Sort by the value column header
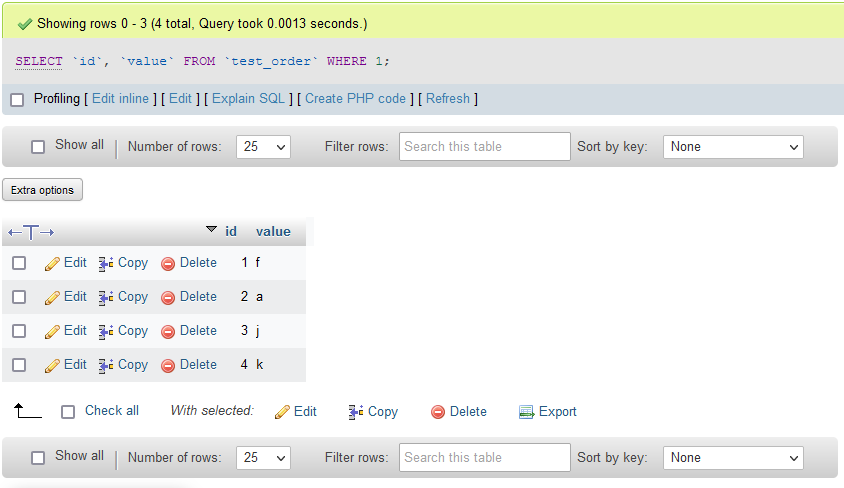The image size is (844, 488). click(x=273, y=231)
